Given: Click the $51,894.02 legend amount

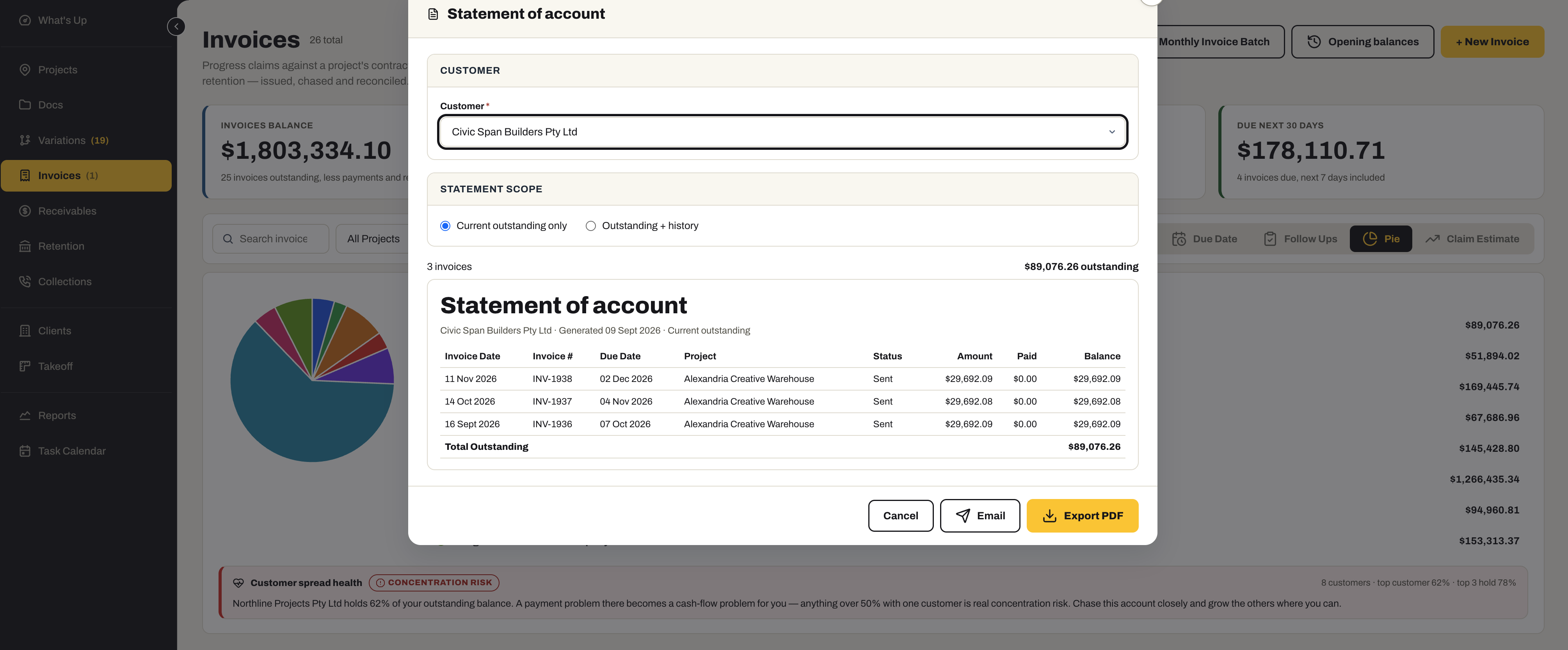Looking at the screenshot, I should coord(1492,356).
